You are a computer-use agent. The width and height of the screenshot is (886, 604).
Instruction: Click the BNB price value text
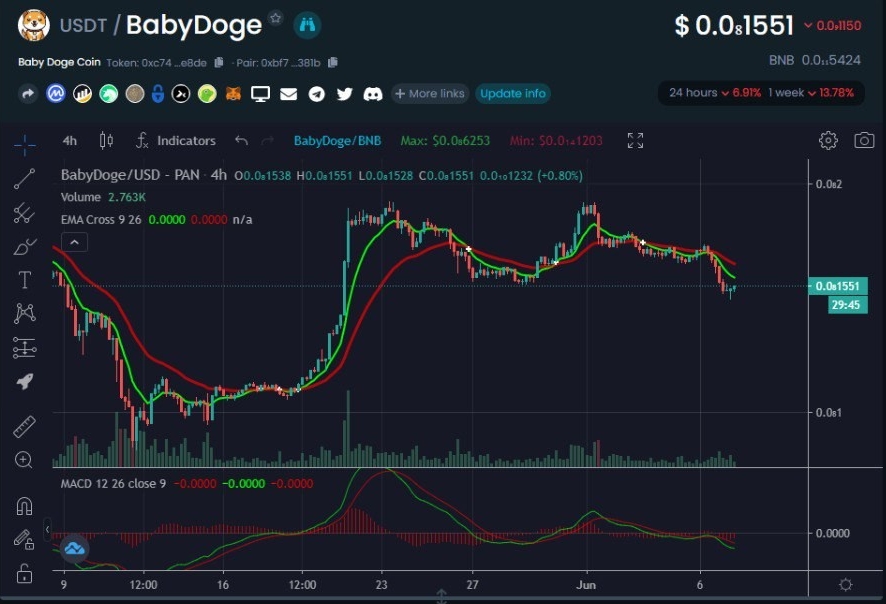pyautogui.click(x=831, y=60)
